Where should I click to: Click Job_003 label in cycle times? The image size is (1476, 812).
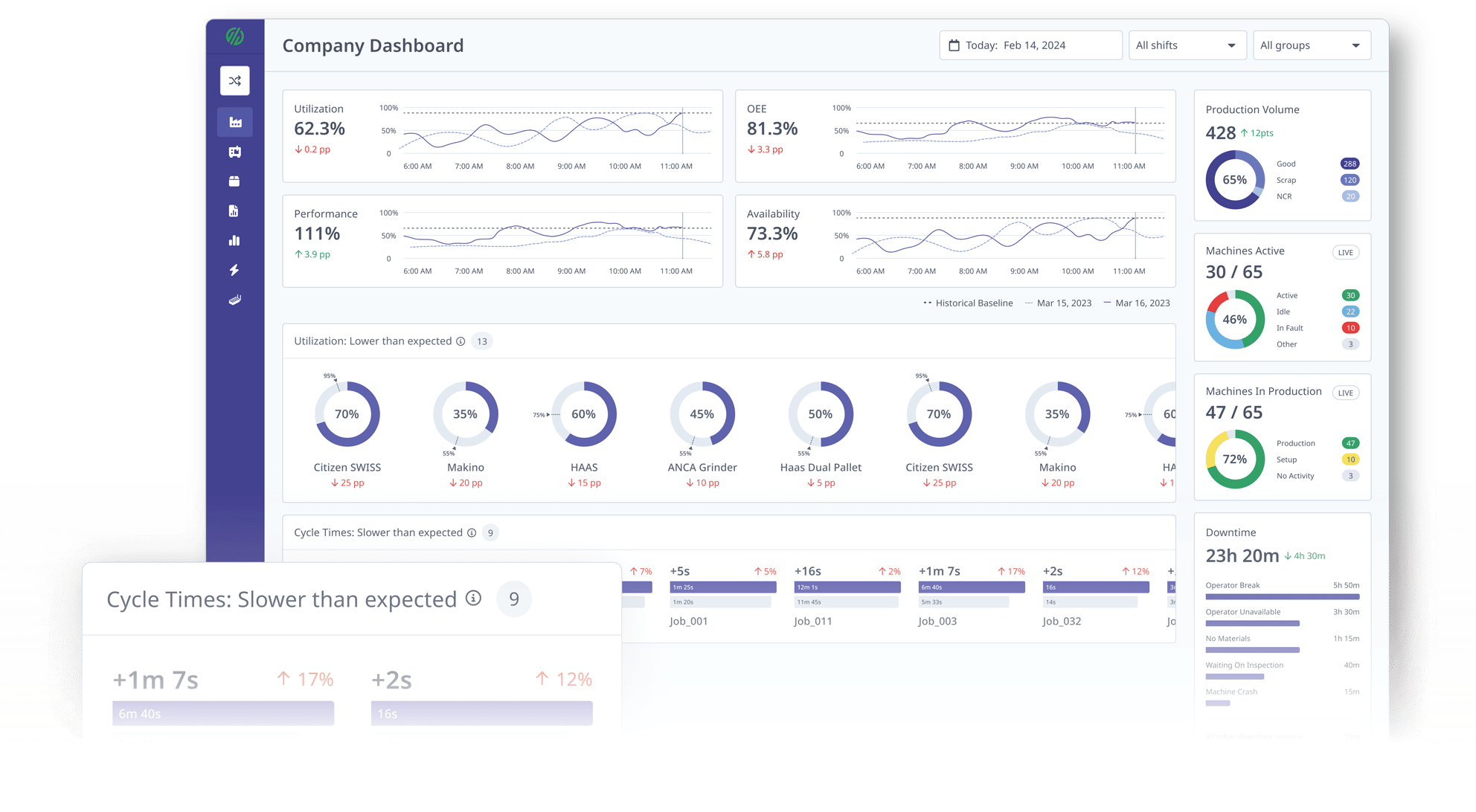937,621
